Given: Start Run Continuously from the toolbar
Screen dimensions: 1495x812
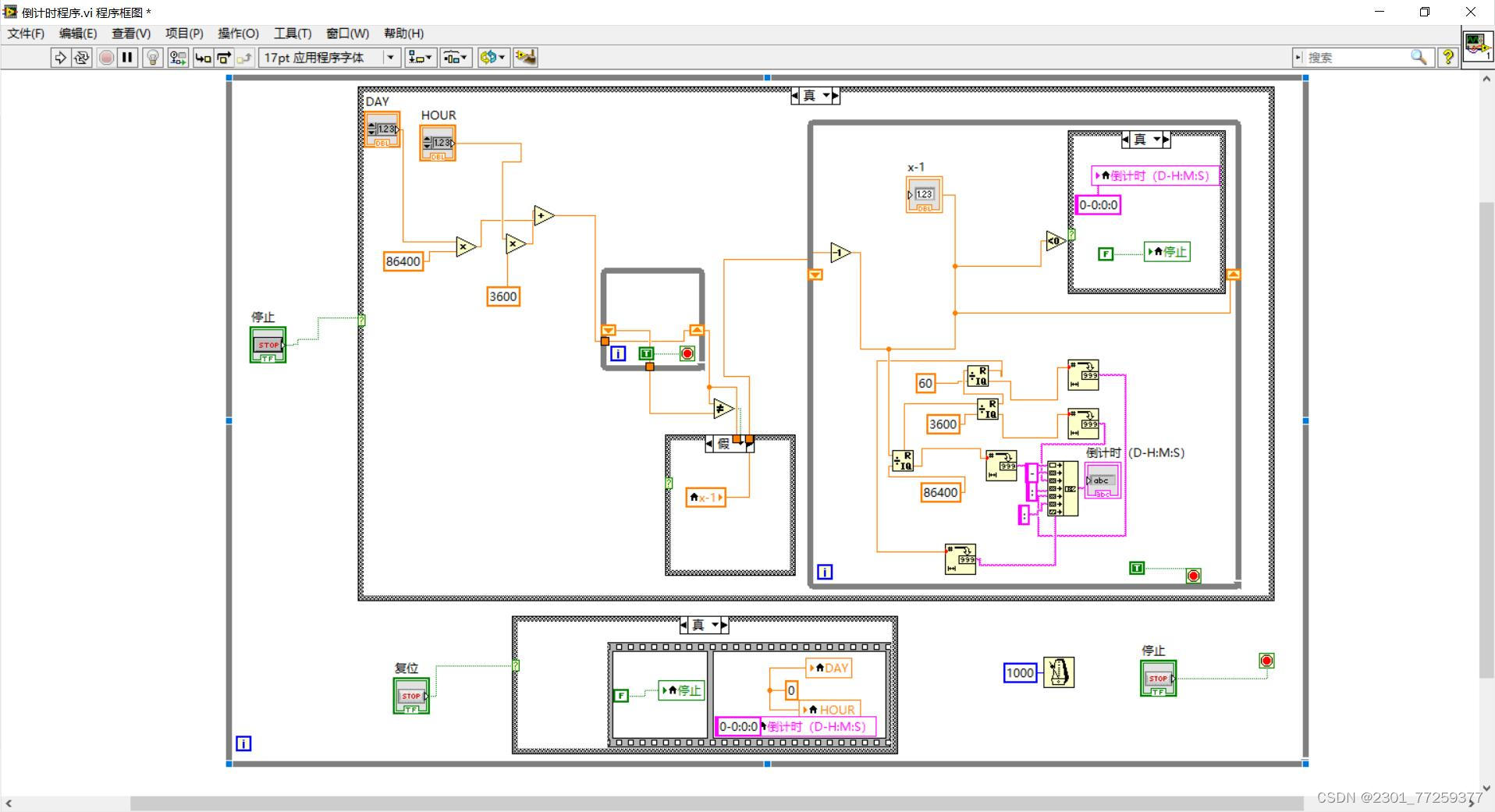Looking at the screenshot, I should coord(81,58).
